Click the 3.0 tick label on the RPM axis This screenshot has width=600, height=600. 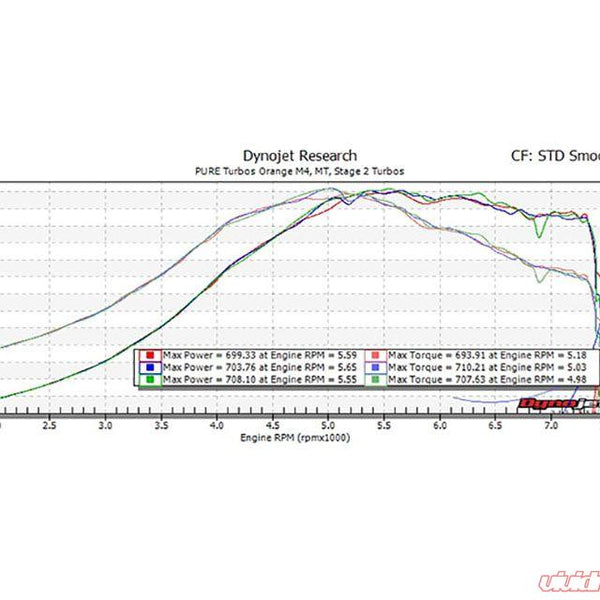pyautogui.click(x=105, y=426)
